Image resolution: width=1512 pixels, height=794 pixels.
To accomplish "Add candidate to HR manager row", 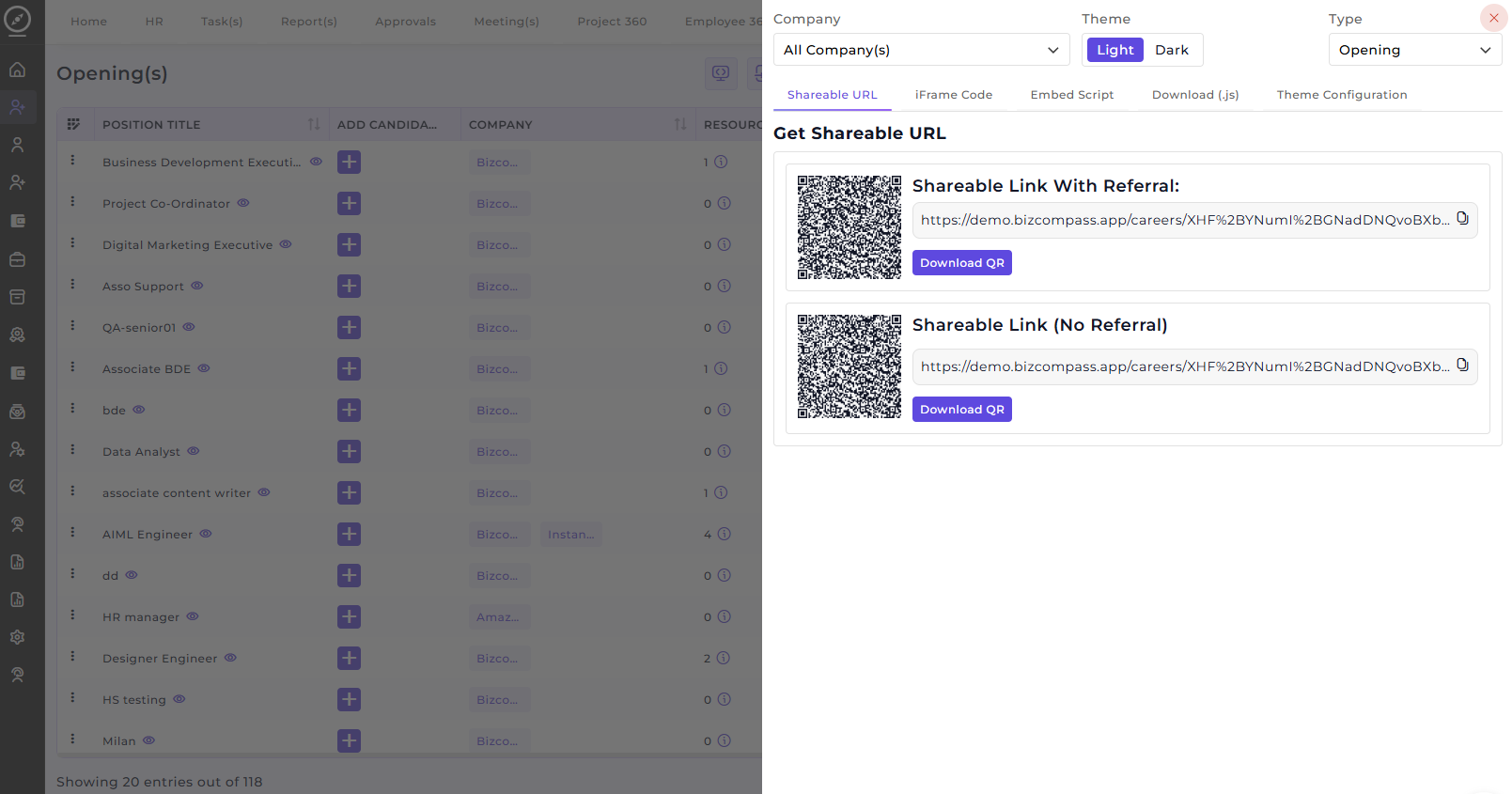I will click(349, 616).
